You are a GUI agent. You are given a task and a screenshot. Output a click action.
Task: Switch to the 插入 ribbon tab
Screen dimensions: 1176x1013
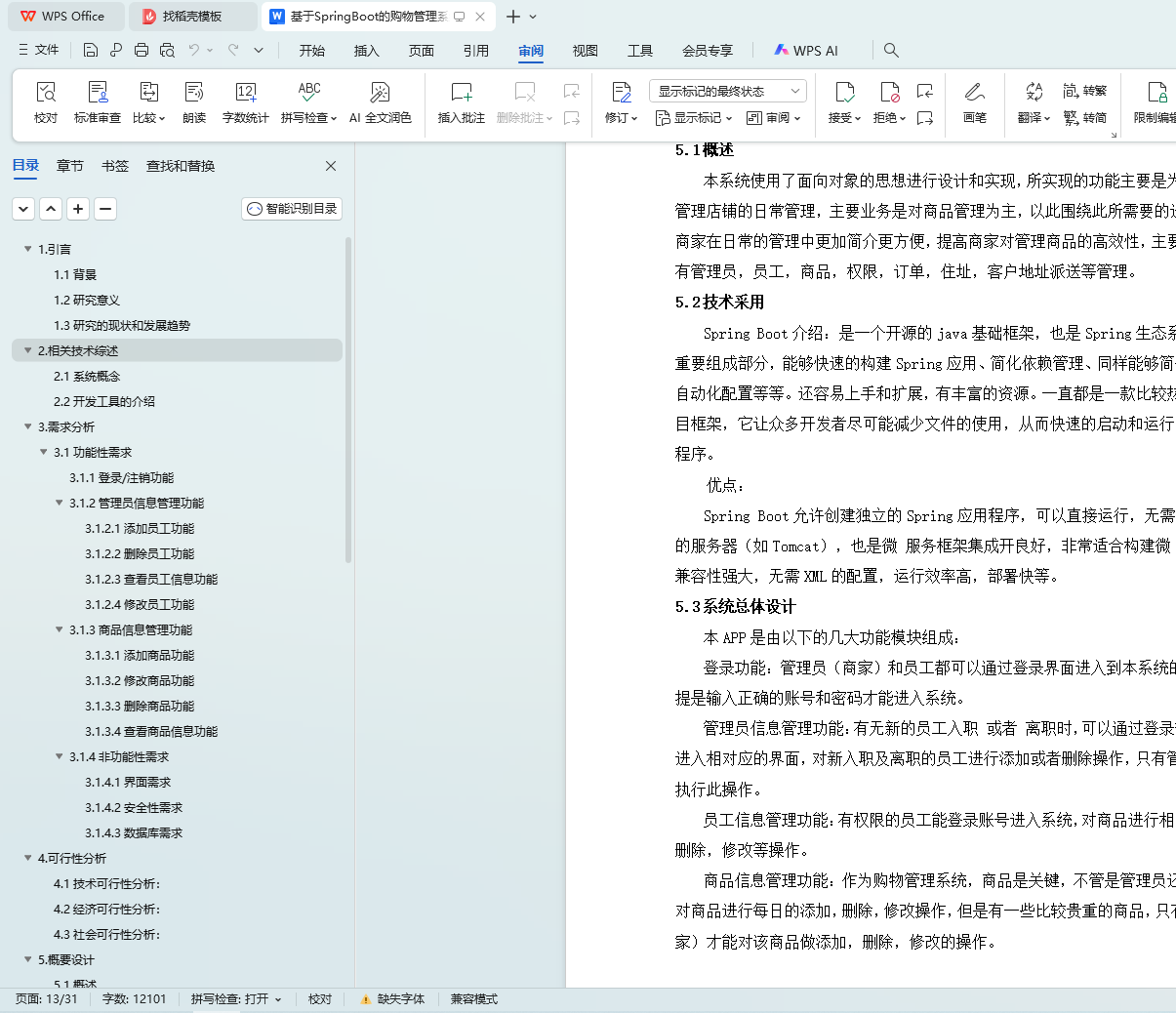(367, 50)
